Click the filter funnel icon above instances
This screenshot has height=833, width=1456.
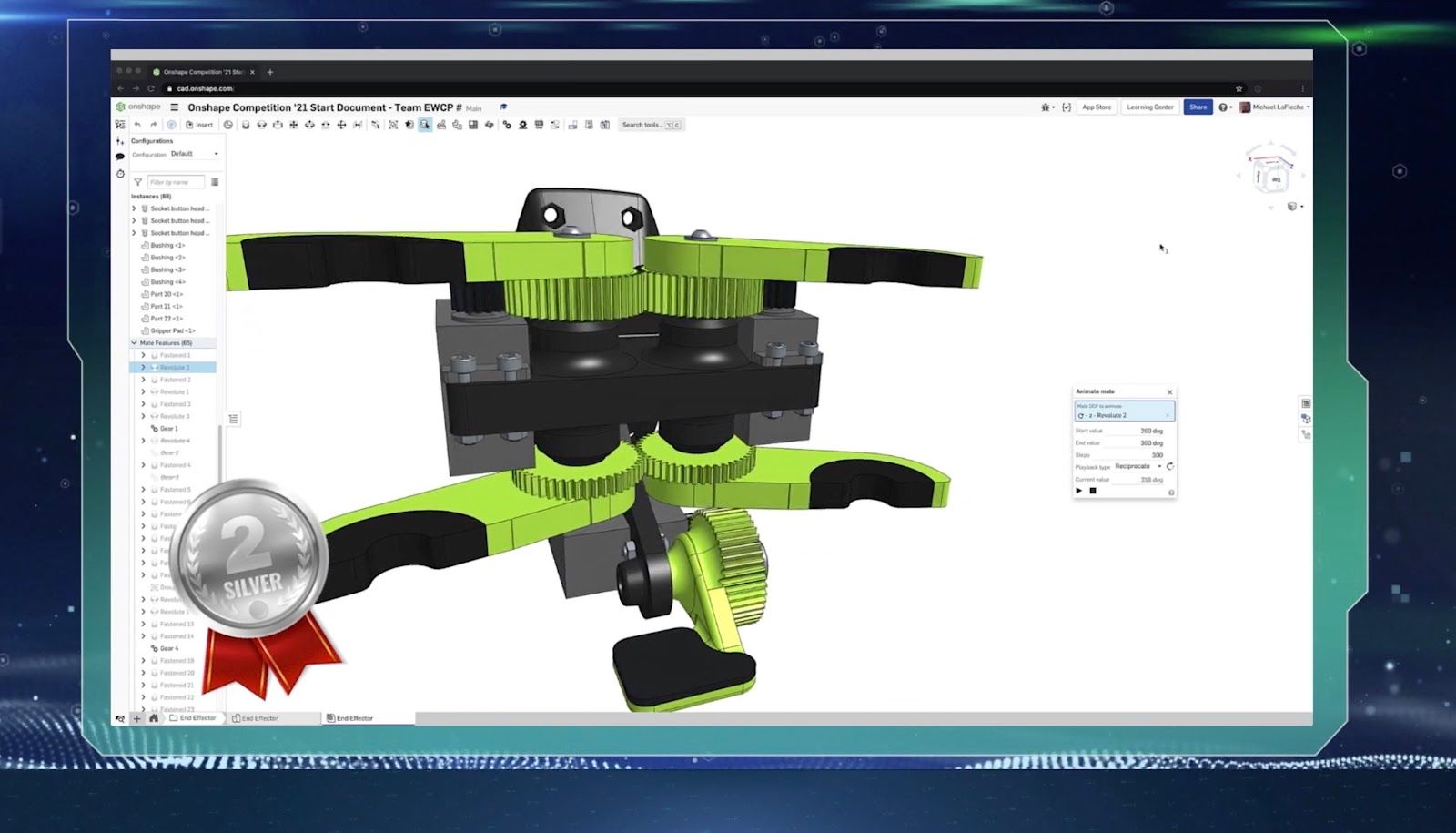pyautogui.click(x=138, y=182)
